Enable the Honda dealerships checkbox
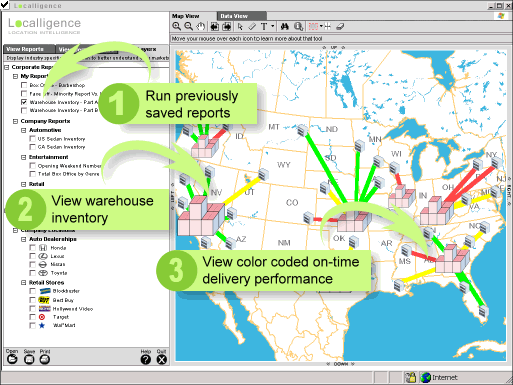 point(32,248)
